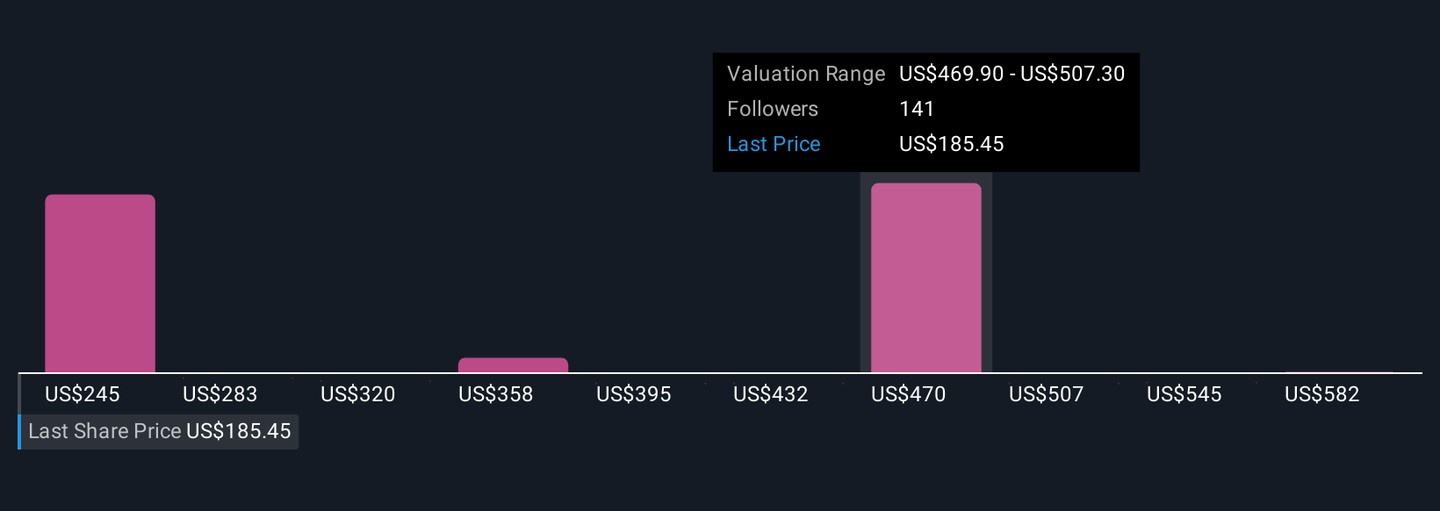Viewport: 1440px width, 511px height.
Task: Click the US$545 axis label
Action: pyautogui.click(x=1184, y=394)
